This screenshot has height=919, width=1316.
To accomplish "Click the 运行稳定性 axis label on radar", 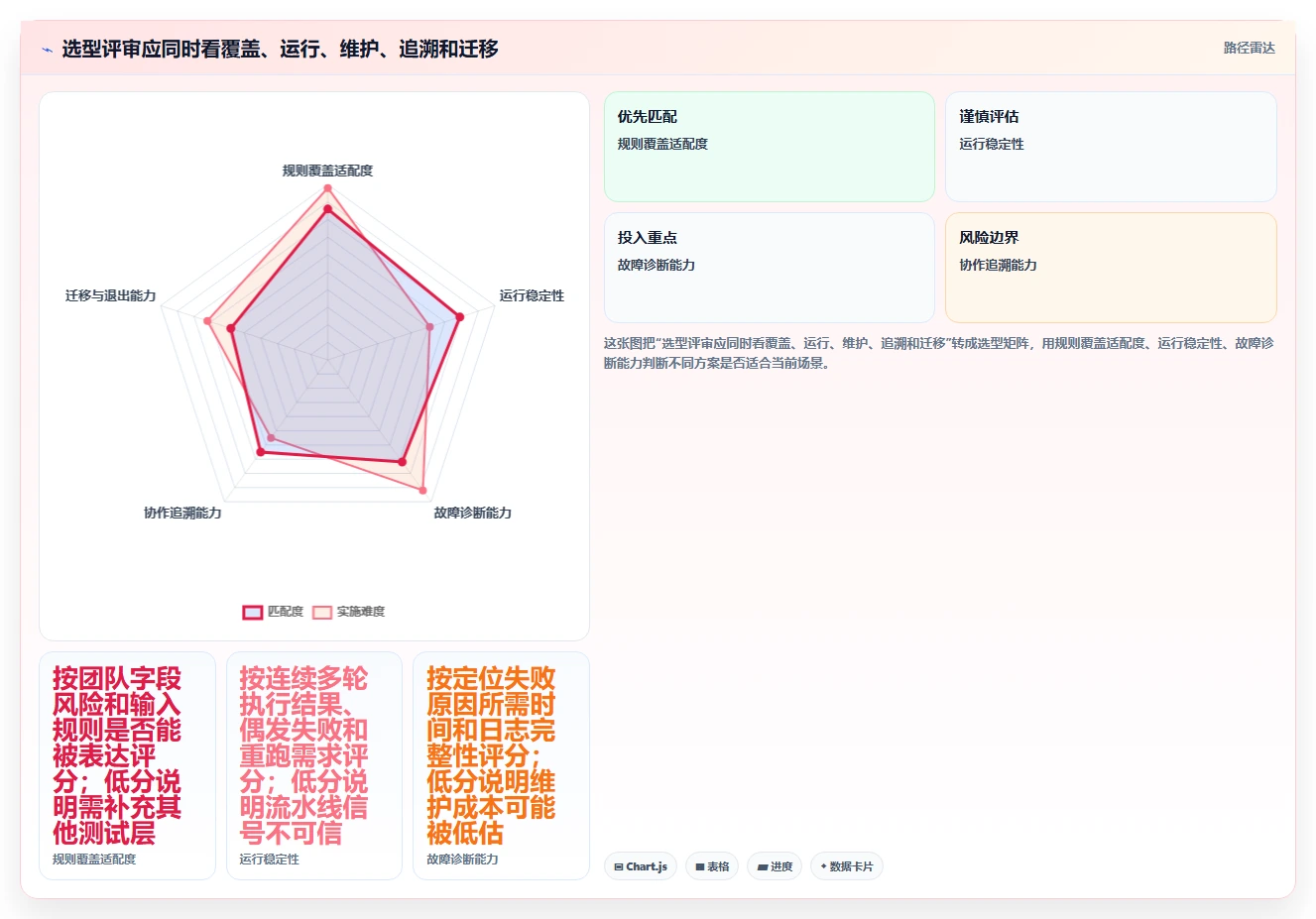I will [532, 295].
